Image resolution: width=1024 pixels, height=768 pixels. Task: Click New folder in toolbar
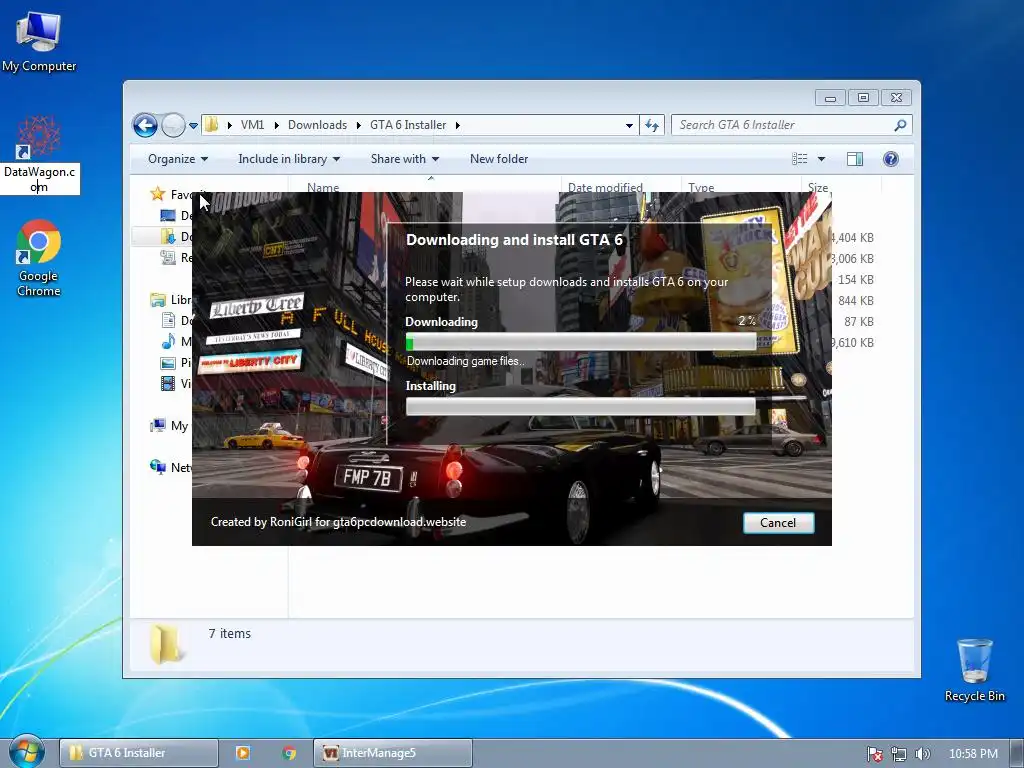[499, 159]
